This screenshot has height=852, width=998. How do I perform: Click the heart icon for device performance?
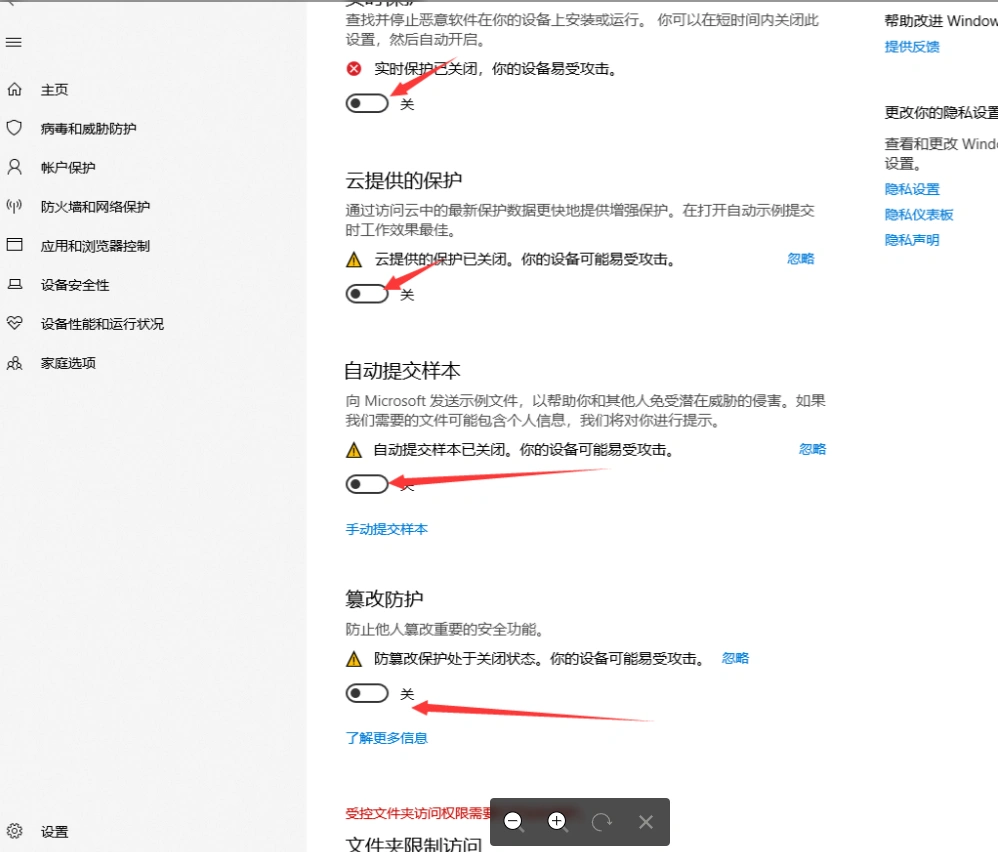14,323
